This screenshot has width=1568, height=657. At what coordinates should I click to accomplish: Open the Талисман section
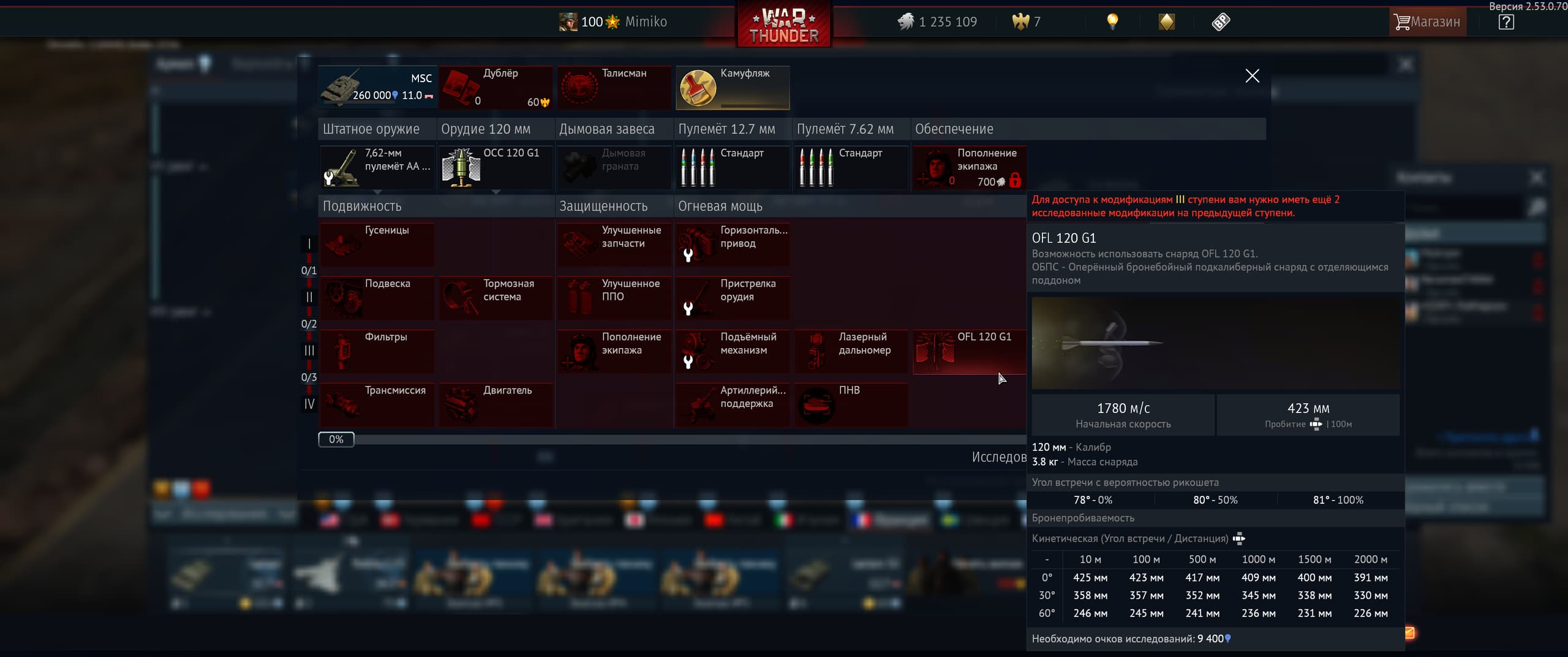click(x=614, y=88)
